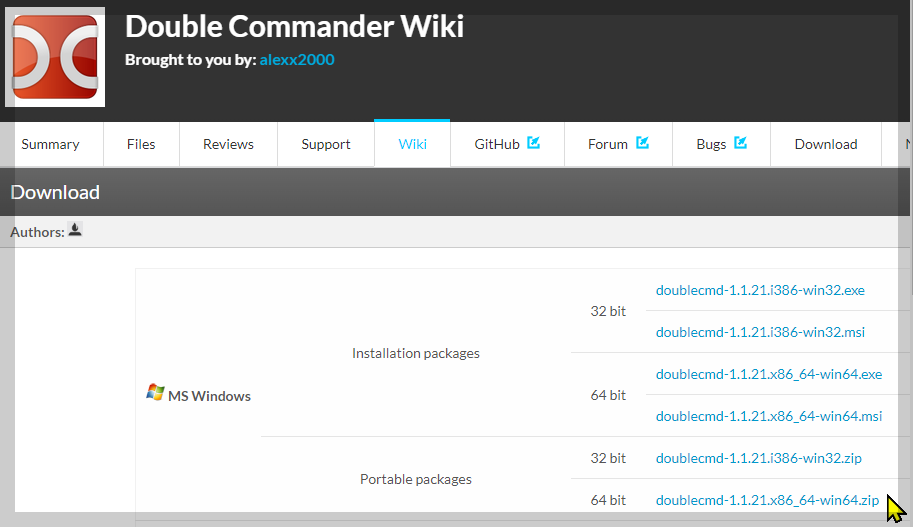The image size is (913, 527).
Task: Open the Summary tab
Action: coord(51,144)
